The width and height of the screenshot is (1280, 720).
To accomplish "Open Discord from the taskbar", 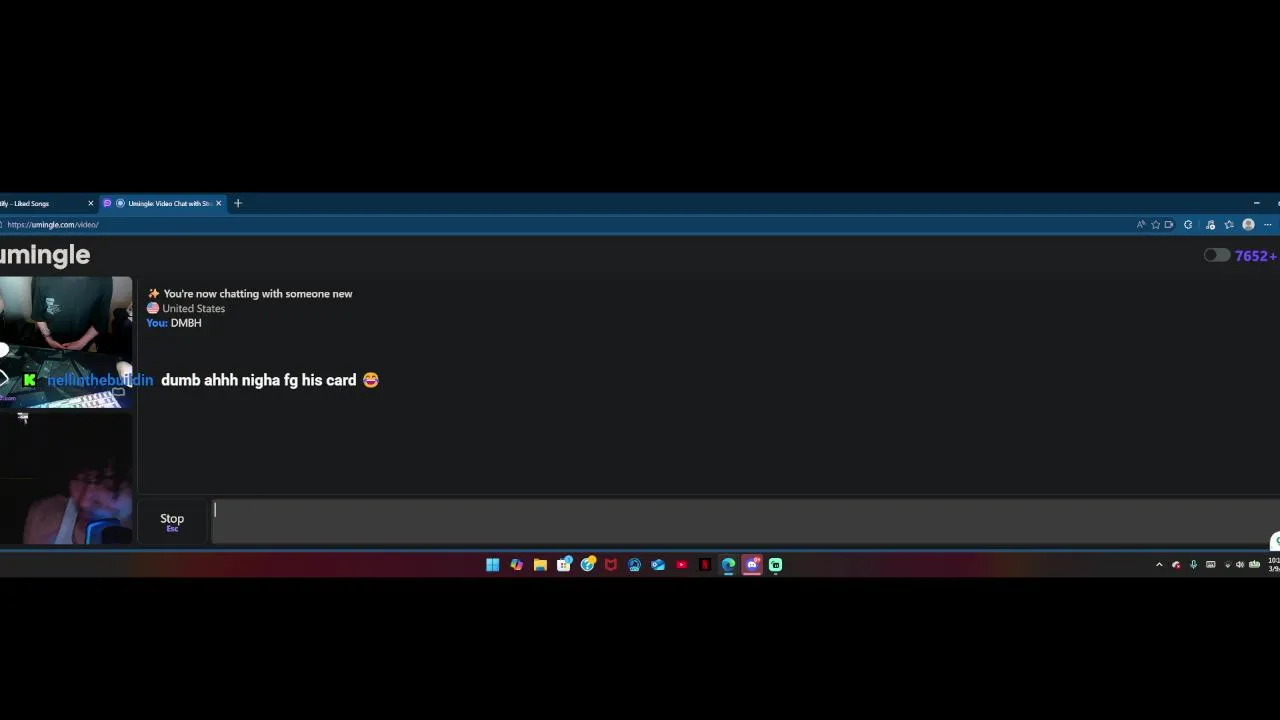I will coord(752,565).
